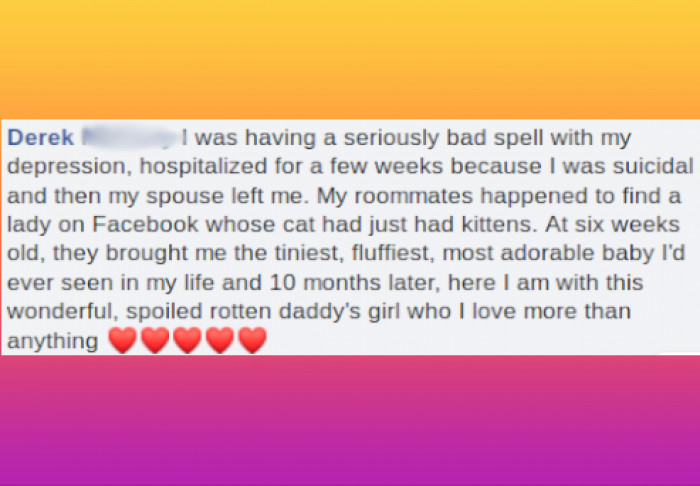Screen dimensions: 700x486
Task: Click the last red heart emoji
Action: 253,340
